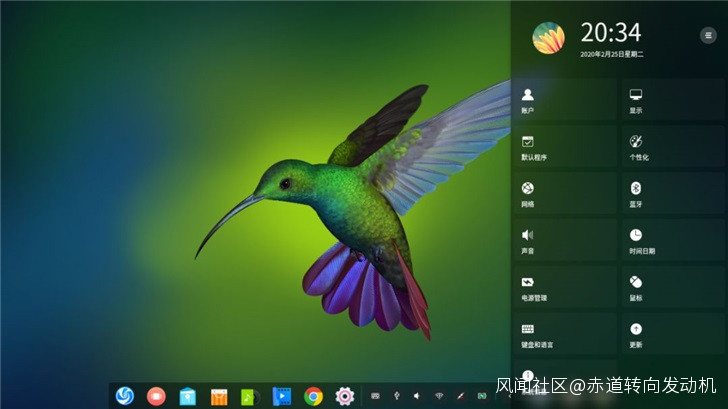Click the USB device tray icon
Image resolution: width=728 pixels, height=409 pixels.
click(396, 396)
